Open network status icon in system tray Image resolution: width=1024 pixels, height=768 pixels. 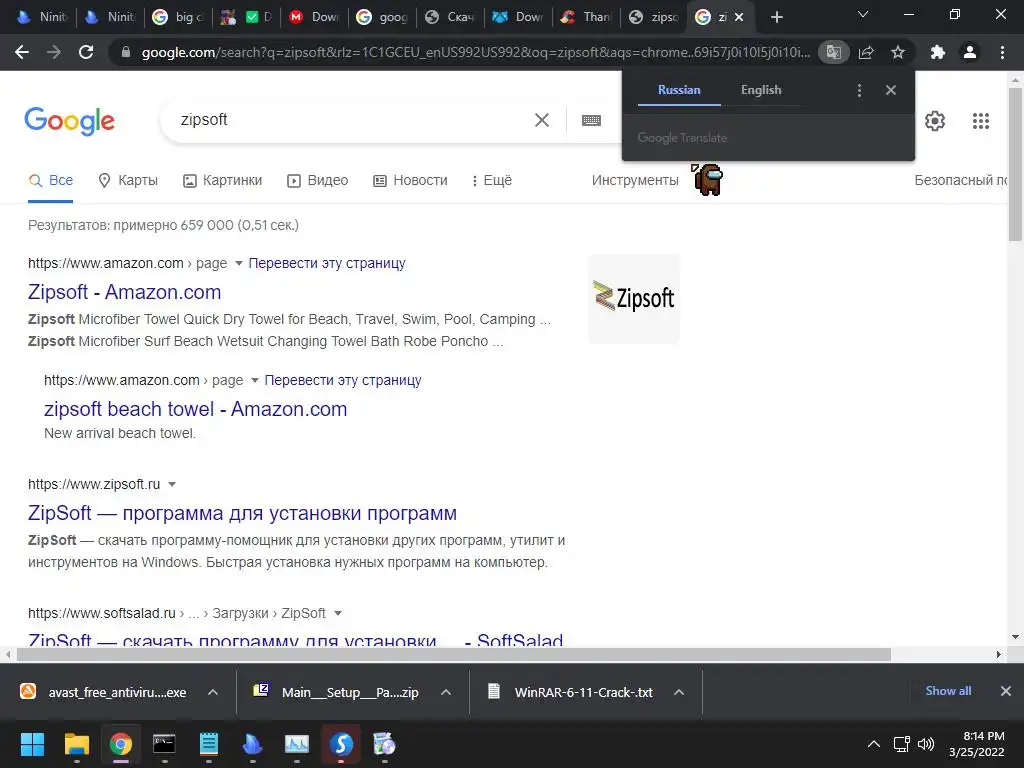(902, 744)
